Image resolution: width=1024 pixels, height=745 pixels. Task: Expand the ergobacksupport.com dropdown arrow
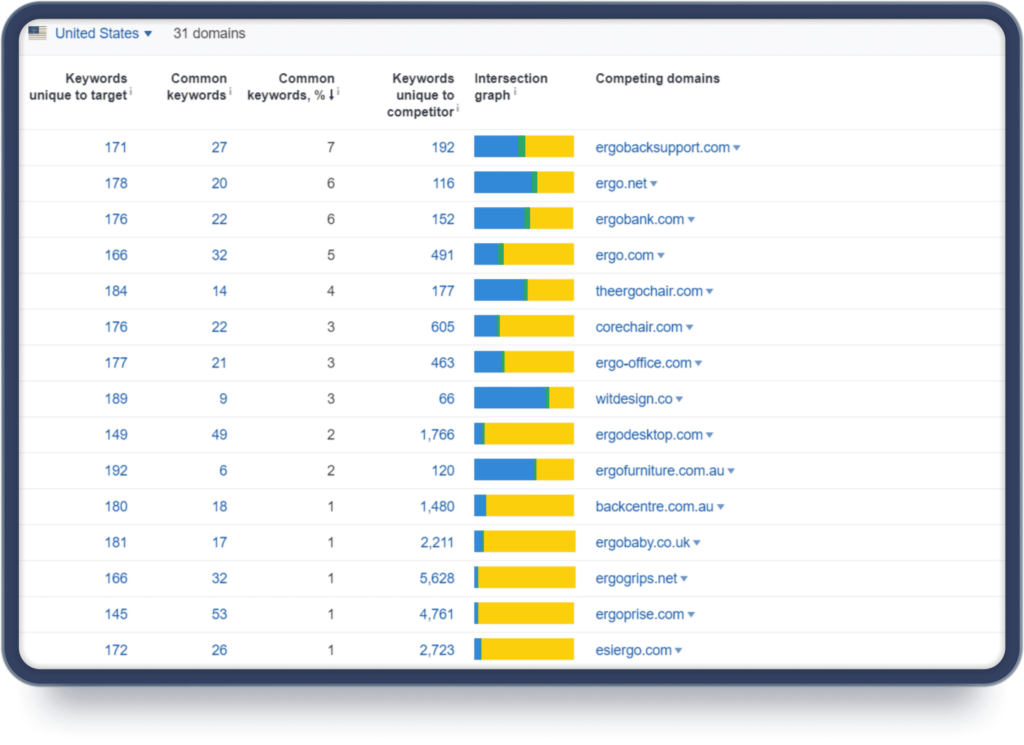737,148
